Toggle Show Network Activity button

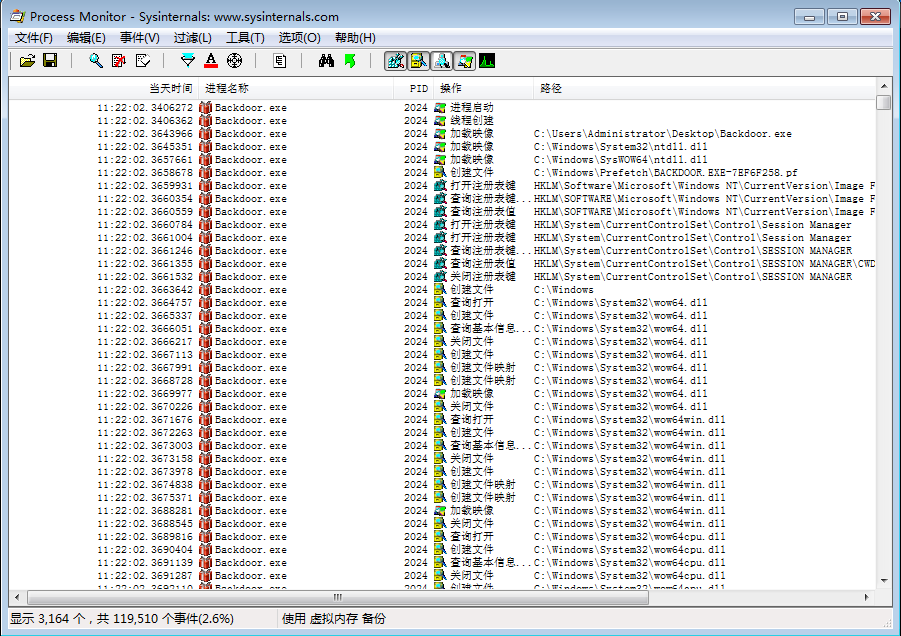coord(441,61)
